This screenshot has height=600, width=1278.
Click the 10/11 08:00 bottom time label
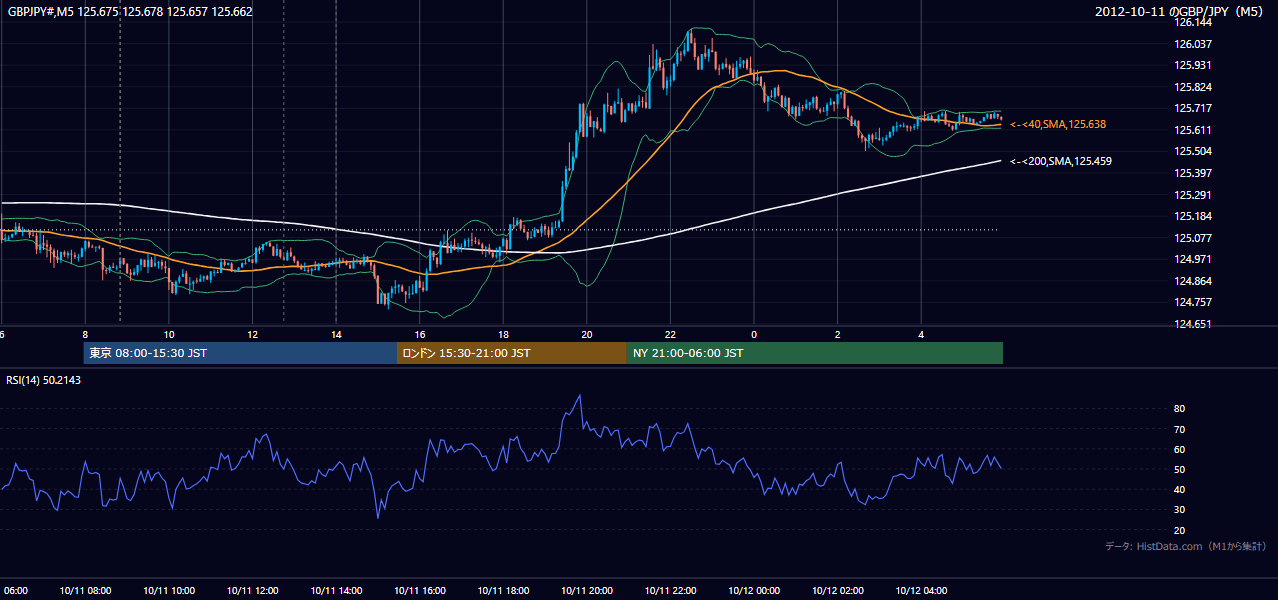click(x=85, y=591)
